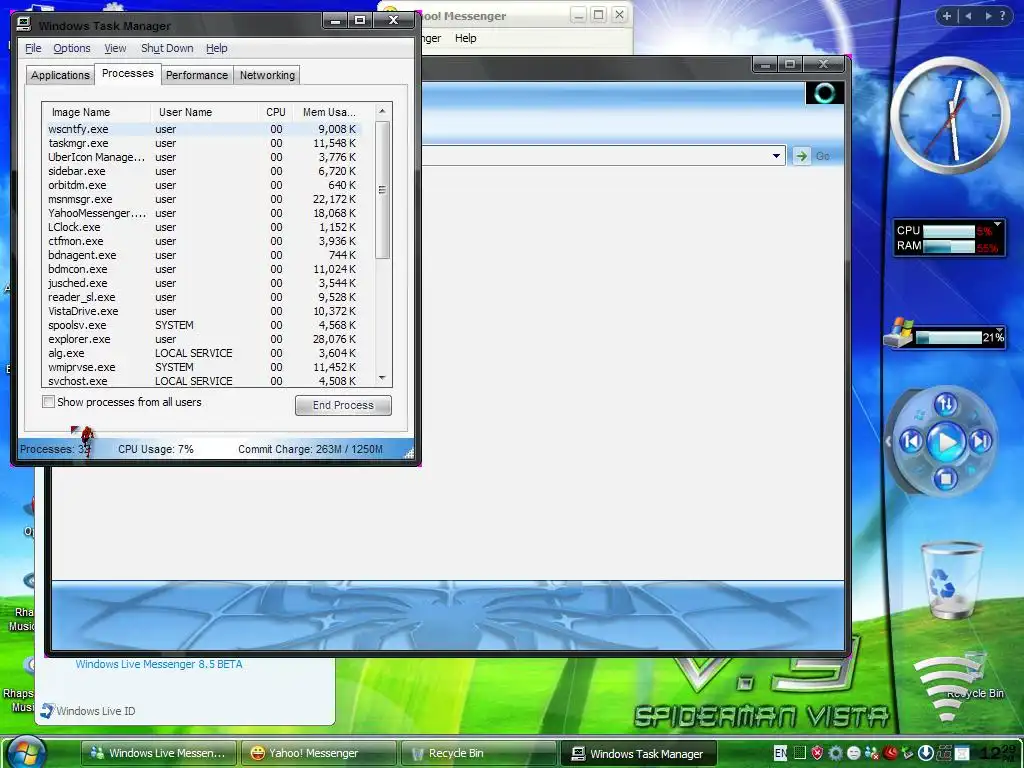The height and width of the screenshot is (768, 1024).
Task: Select the explorer.exe process row
Action: pos(202,339)
